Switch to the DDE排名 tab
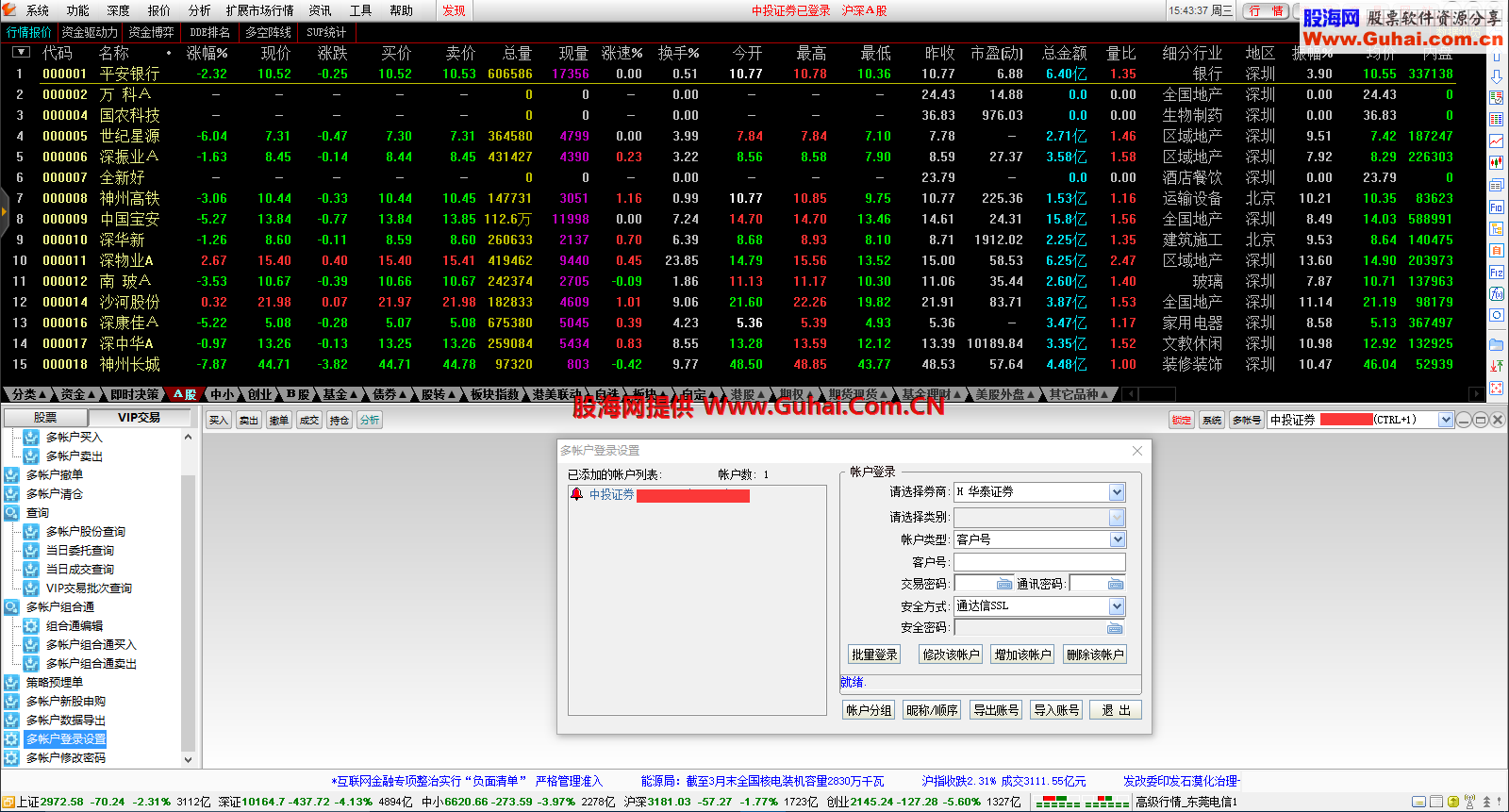The height and width of the screenshot is (812, 1509). pos(209,32)
